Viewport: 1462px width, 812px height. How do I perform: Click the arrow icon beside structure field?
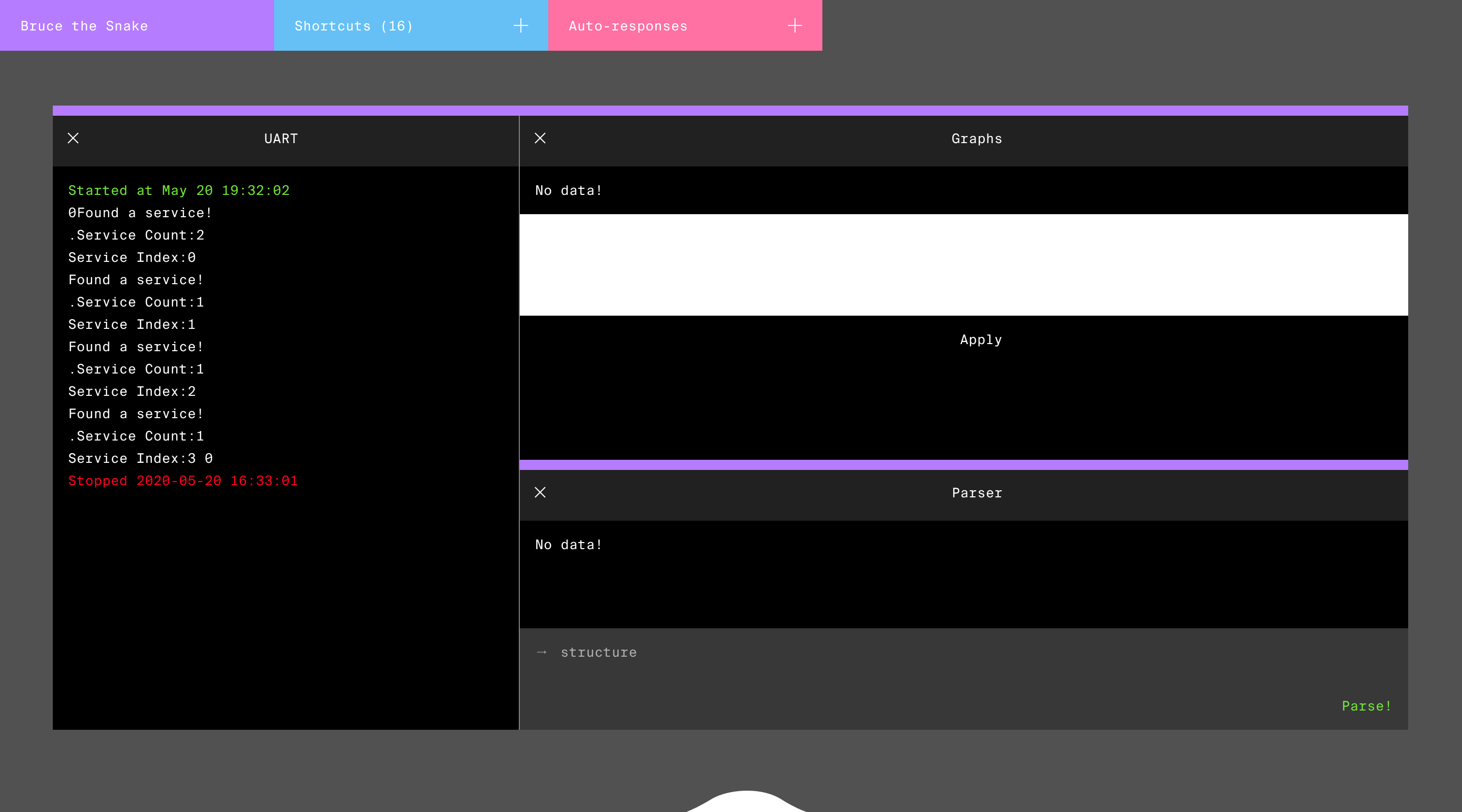coord(542,652)
